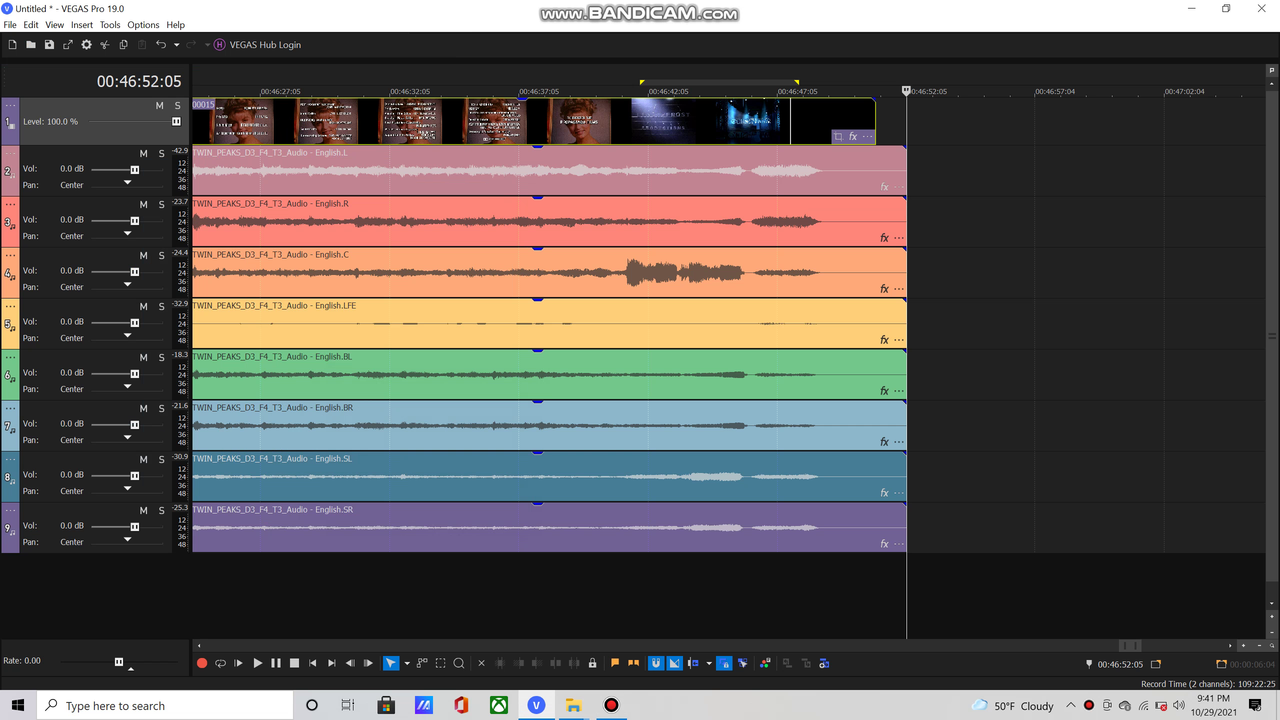Screen dimensions: 1280x720
Task: Select the Zoom magnifier tool
Action: pyautogui.click(x=459, y=663)
